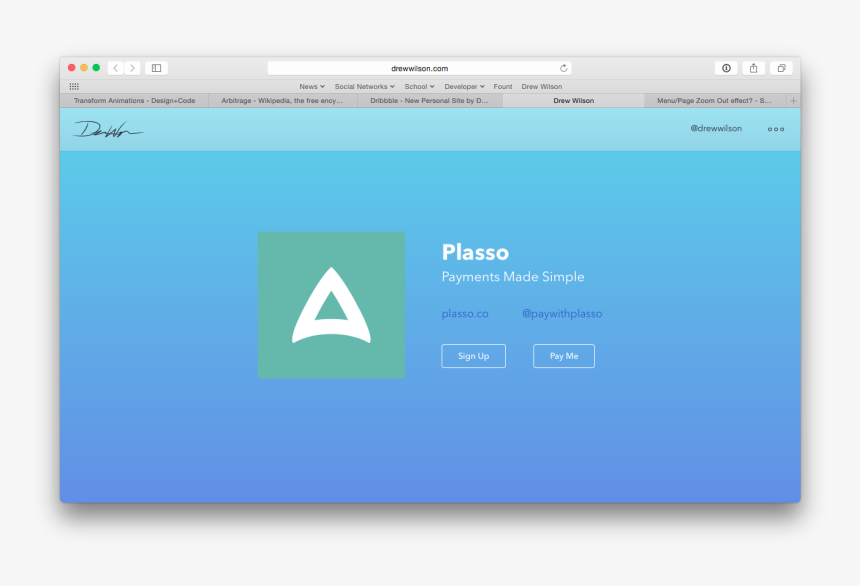Click the Pay Me button
The image size is (860, 586).
click(x=563, y=356)
